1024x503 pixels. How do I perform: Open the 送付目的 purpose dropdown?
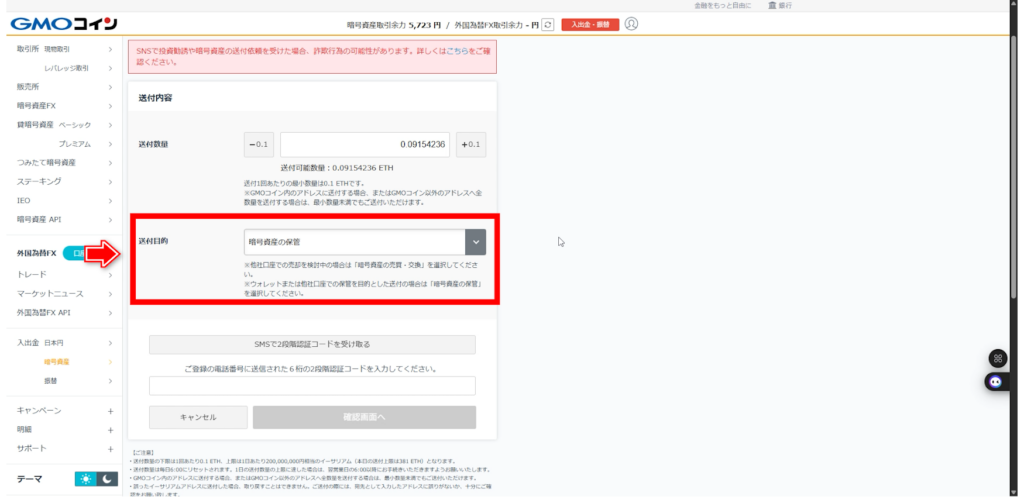coord(365,242)
